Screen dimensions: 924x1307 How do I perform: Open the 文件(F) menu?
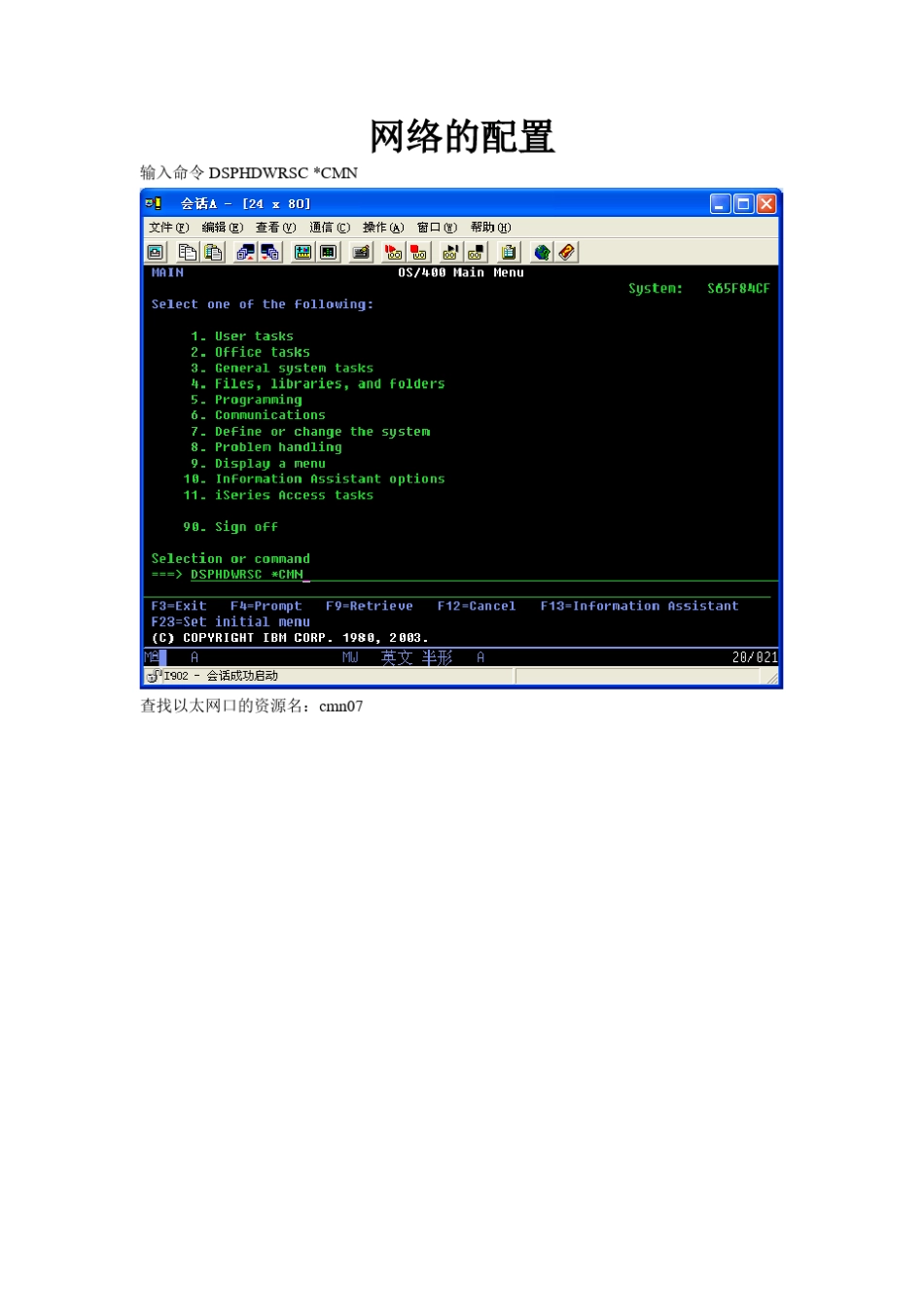169,228
